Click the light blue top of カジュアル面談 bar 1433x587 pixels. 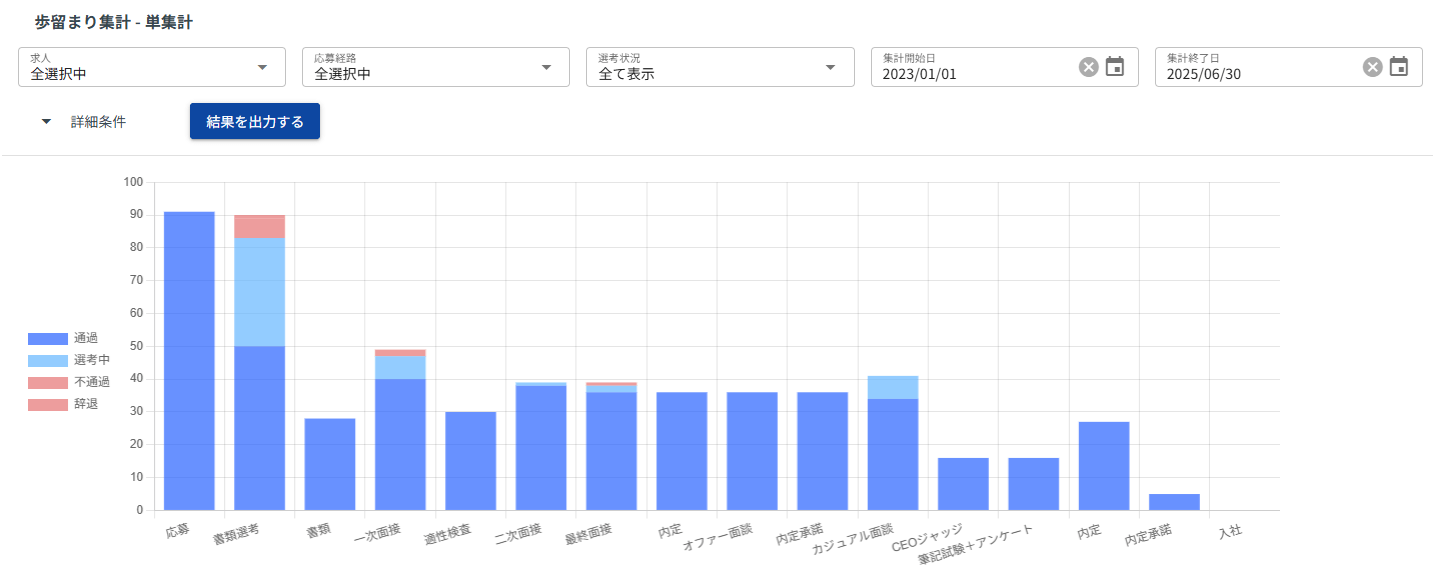(x=893, y=387)
